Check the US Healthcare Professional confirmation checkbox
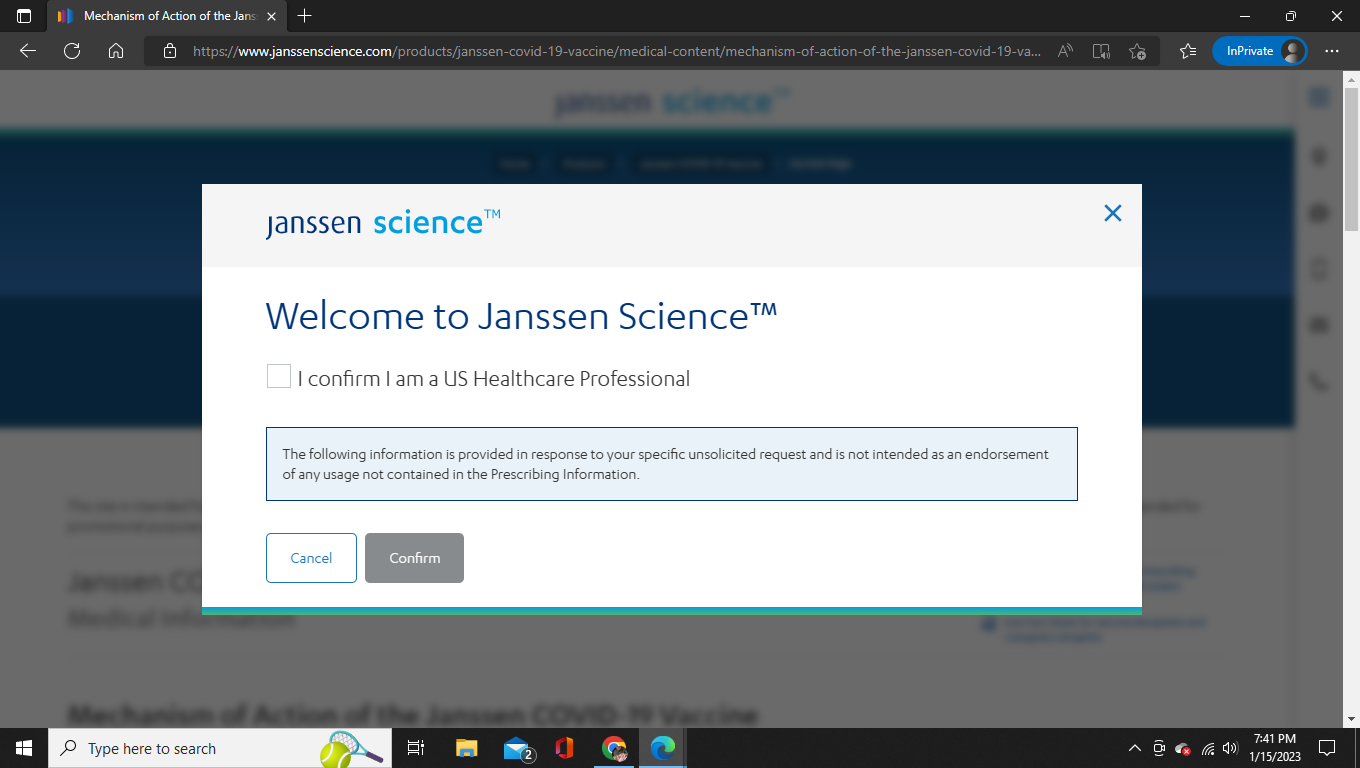 click(x=279, y=377)
